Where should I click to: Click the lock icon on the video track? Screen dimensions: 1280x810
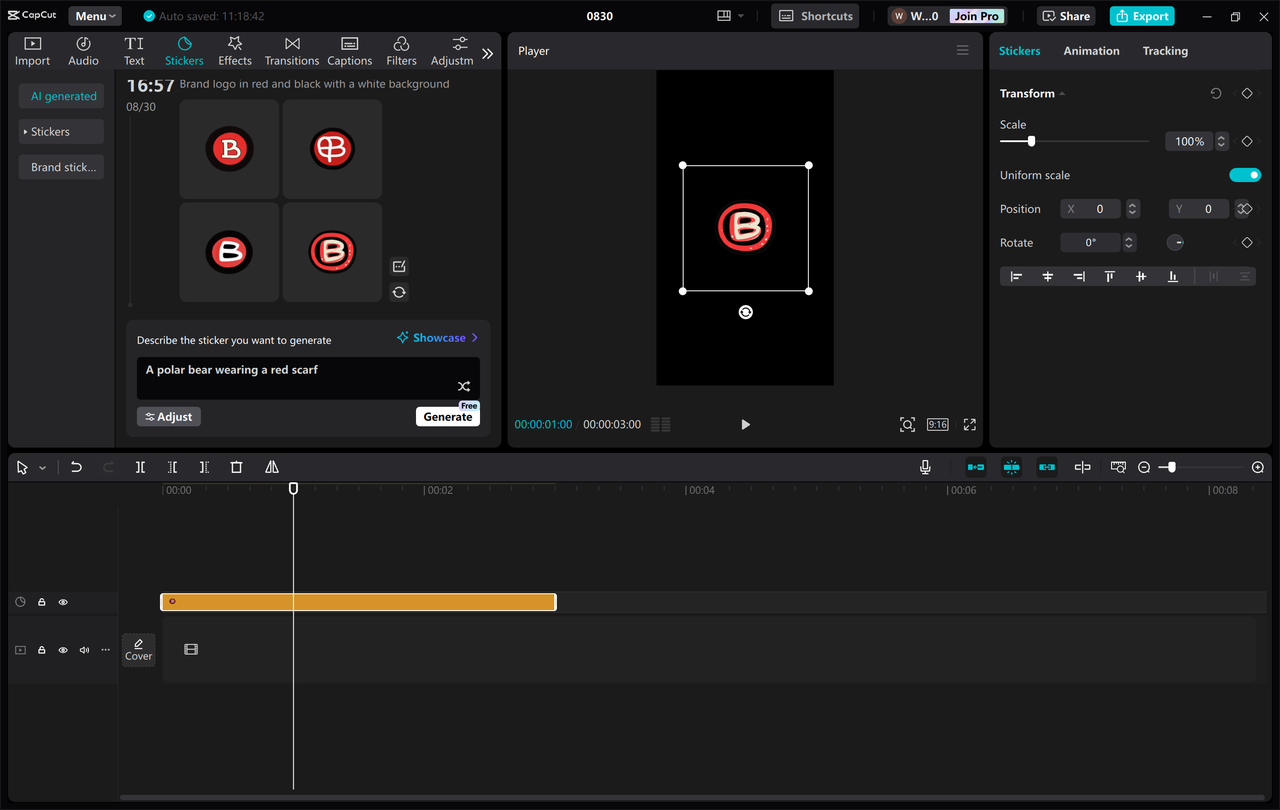point(41,649)
